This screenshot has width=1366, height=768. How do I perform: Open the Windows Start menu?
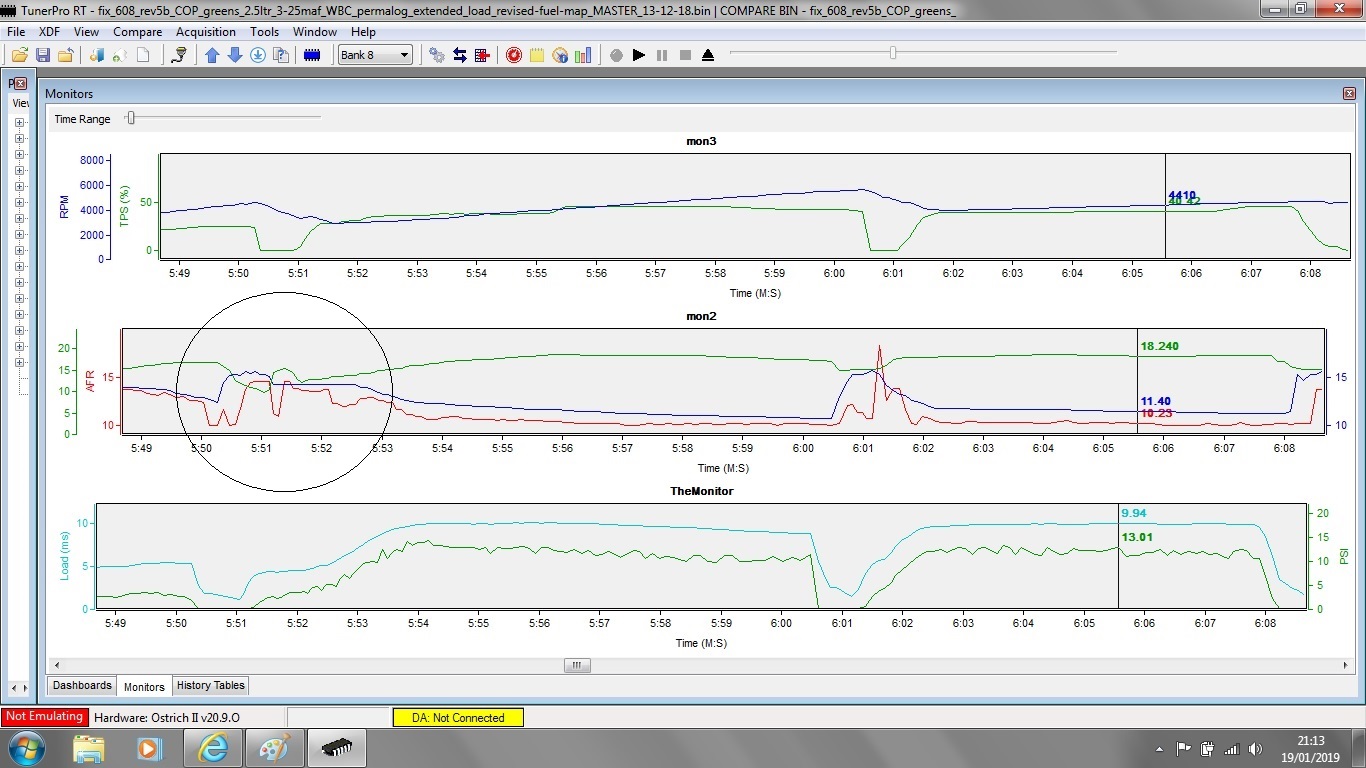point(26,748)
